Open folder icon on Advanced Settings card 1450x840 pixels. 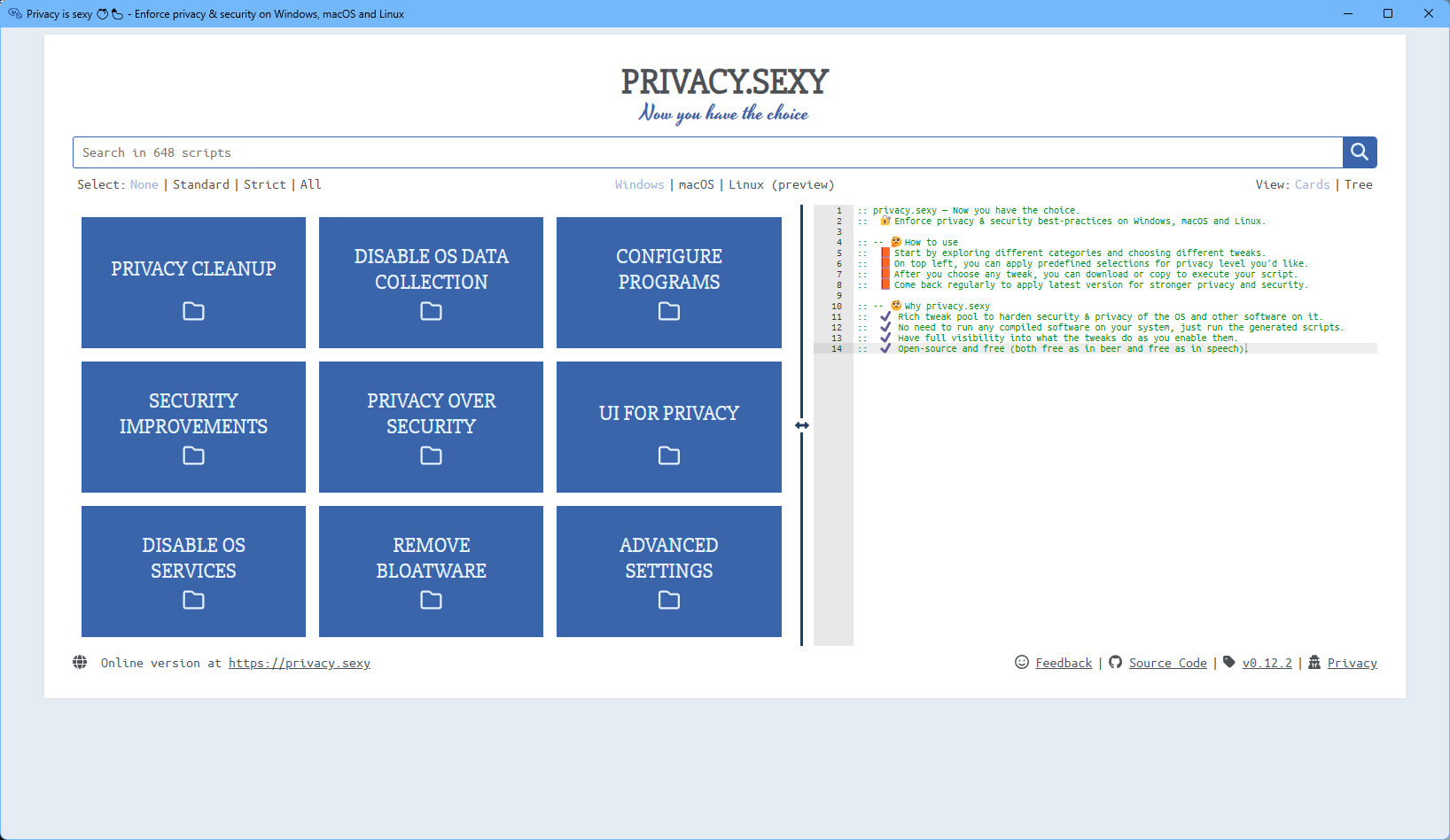(x=669, y=600)
